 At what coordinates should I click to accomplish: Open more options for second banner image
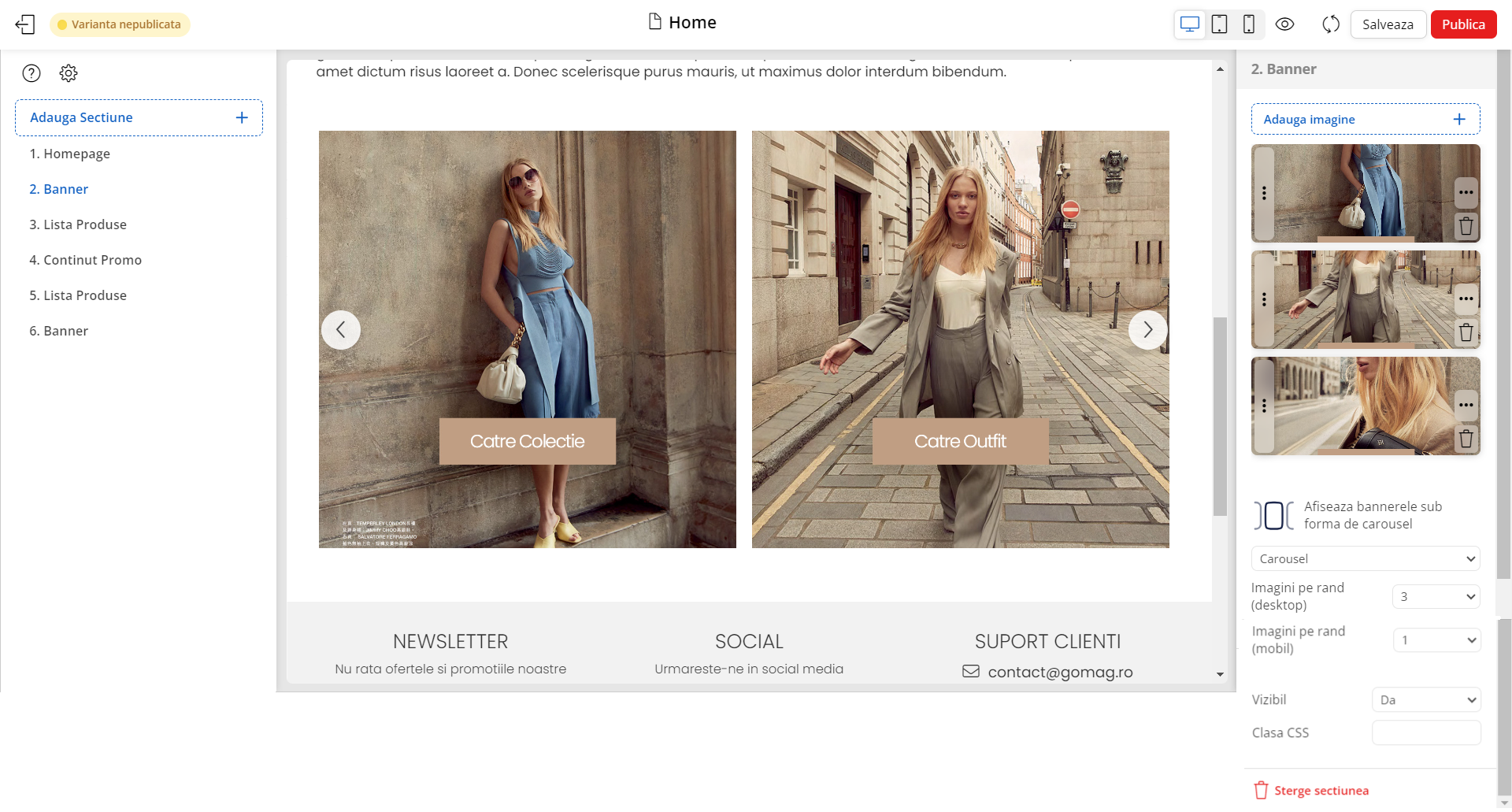tap(1466, 298)
